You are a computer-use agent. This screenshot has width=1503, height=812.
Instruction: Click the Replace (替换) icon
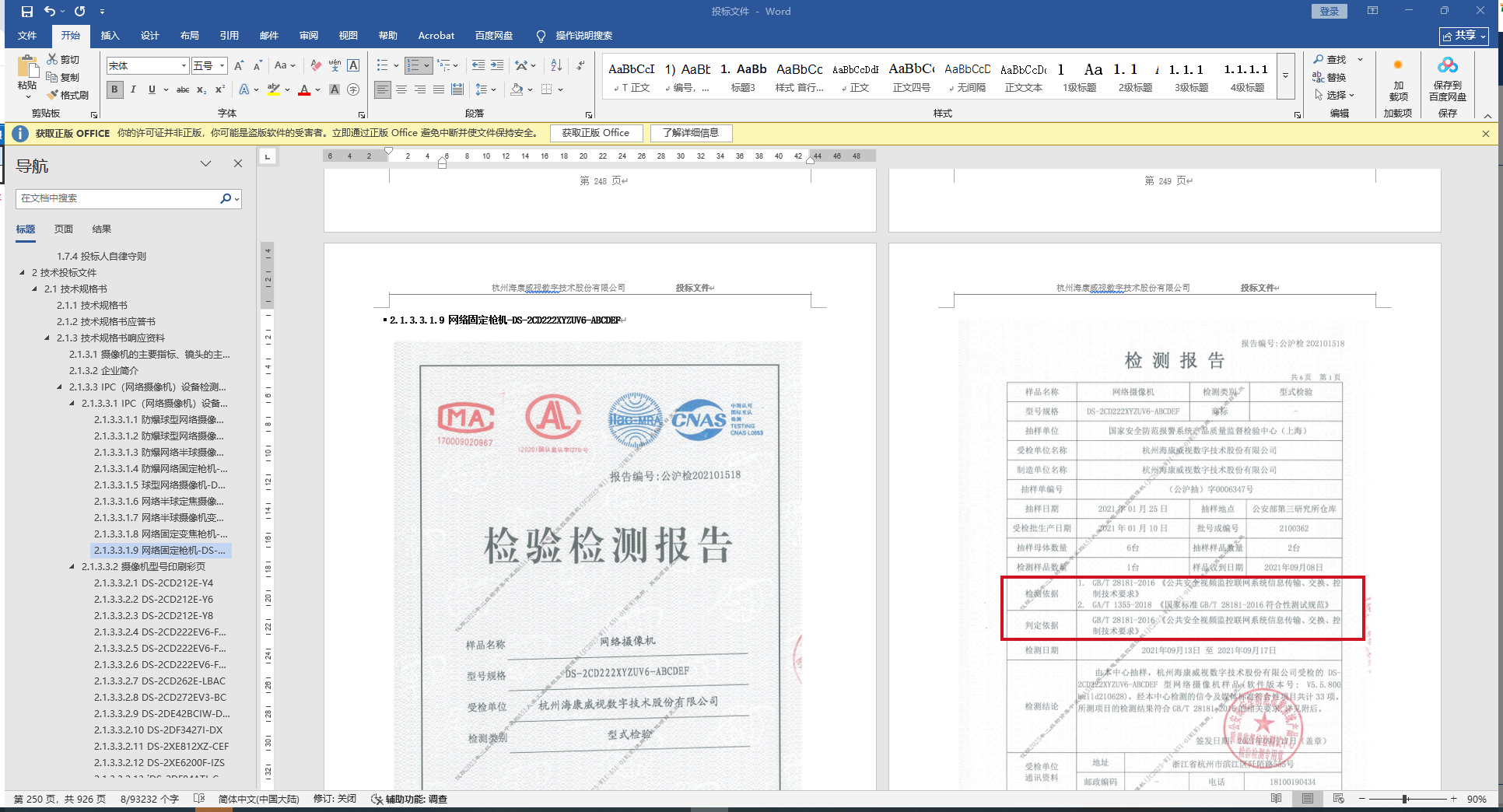pyautogui.click(x=1319, y=77)
